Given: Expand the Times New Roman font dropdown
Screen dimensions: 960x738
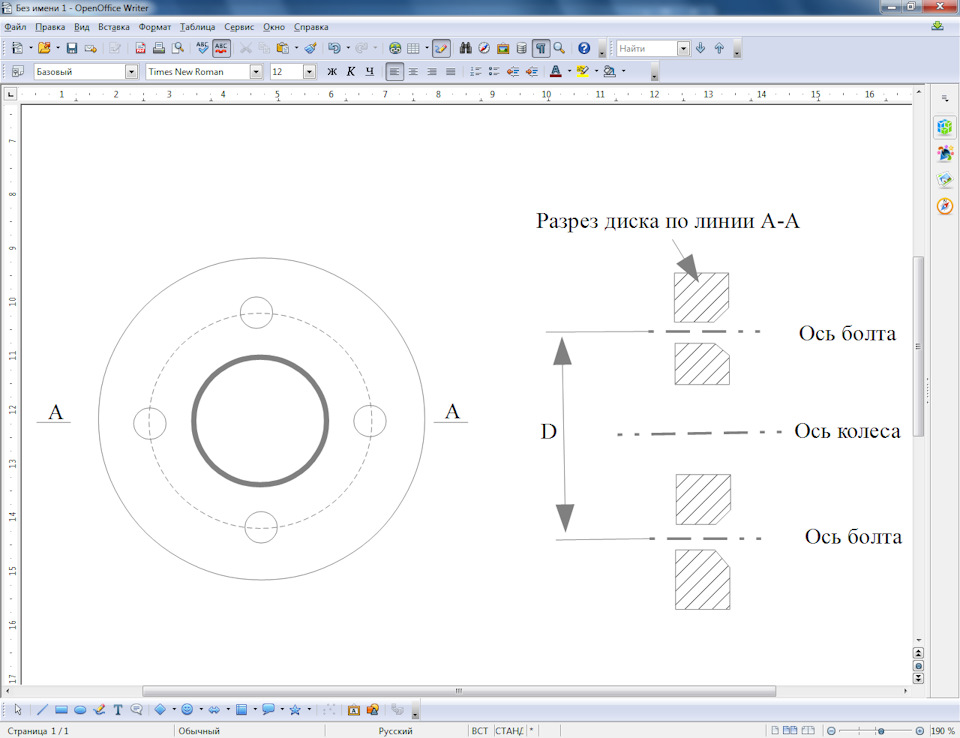Looking at the screenshot, I should tap(256, 72).
